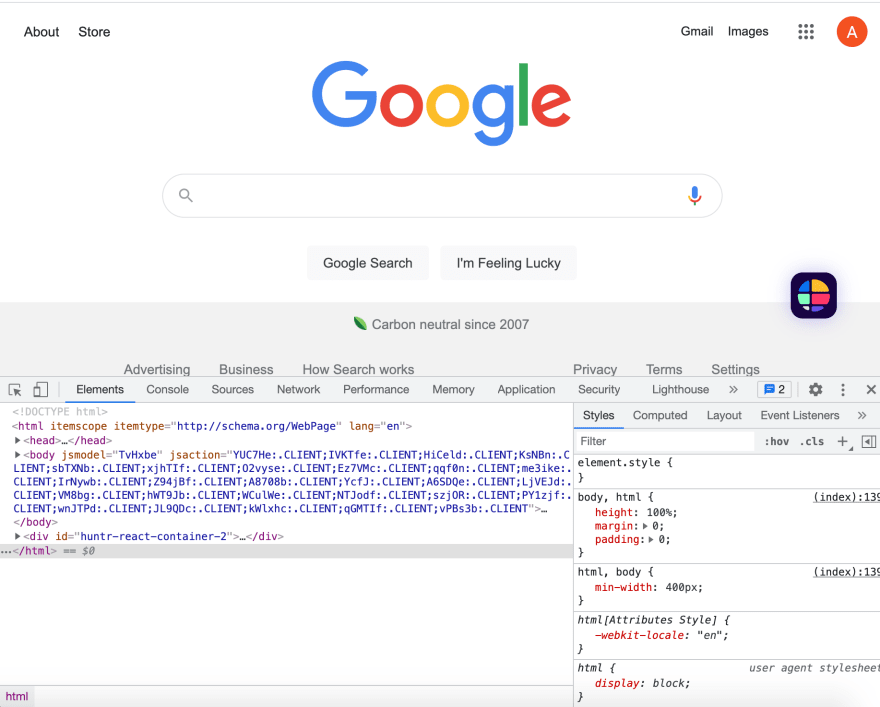This screenshot has height=707, width=880.
Task: Open (index):139 source link for html, body rule
Action: coord(846,572)
